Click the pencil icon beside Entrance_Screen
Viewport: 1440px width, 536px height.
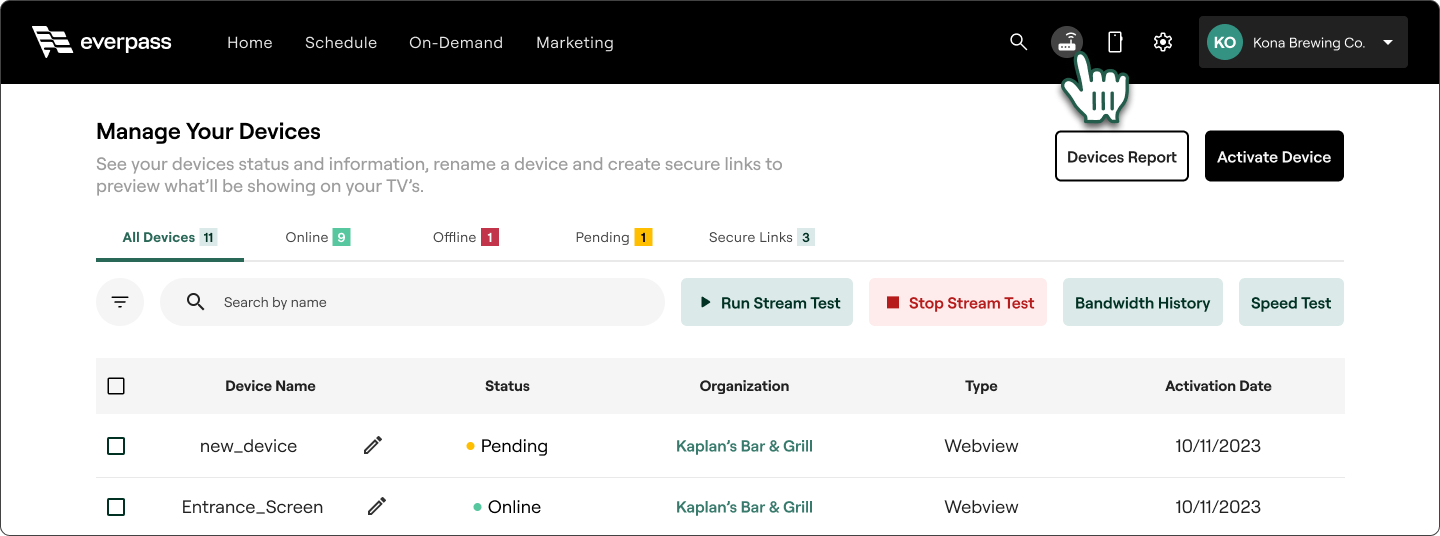coord(377,507)
